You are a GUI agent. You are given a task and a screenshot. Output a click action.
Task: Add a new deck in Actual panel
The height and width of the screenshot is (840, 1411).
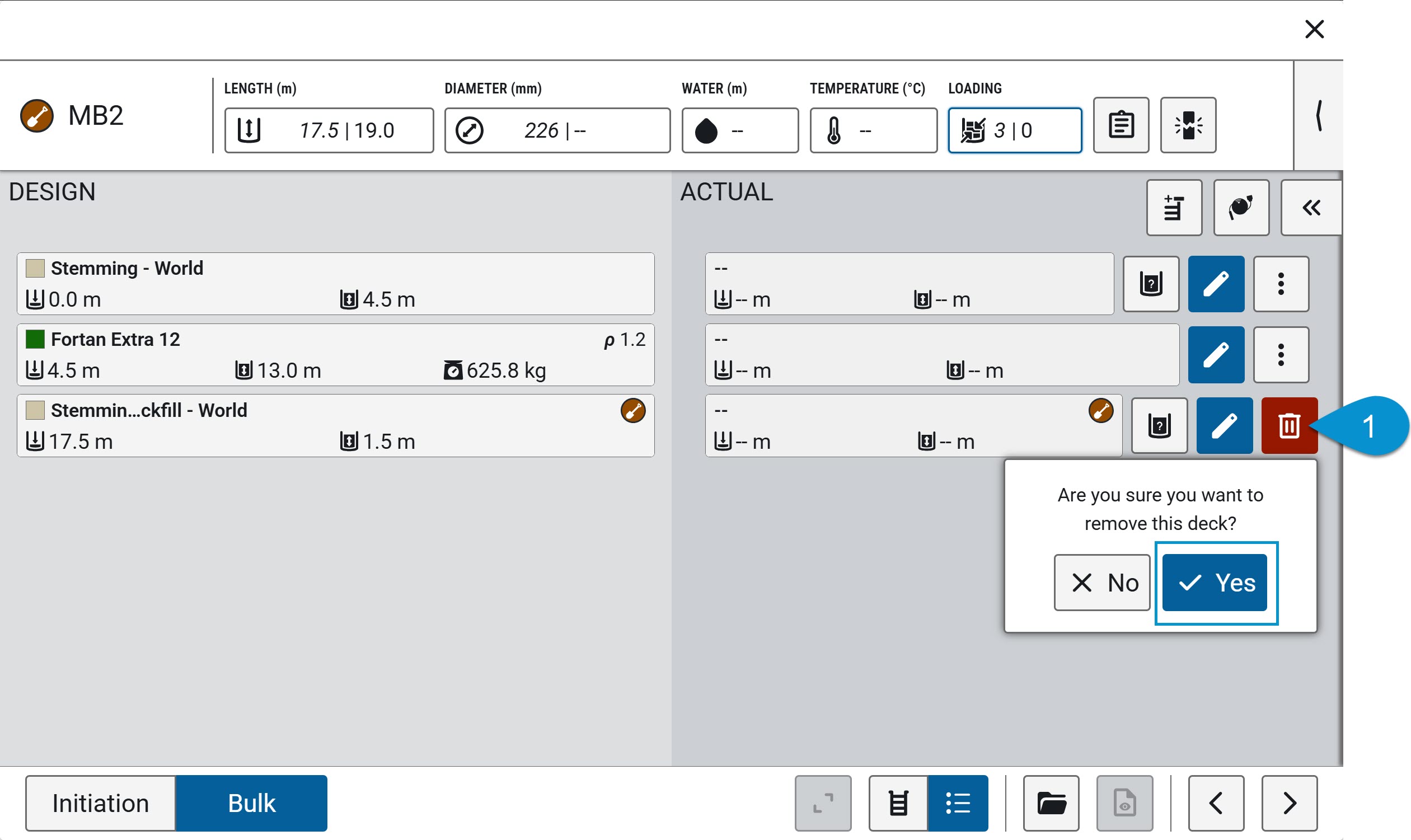coord(1174,208)
